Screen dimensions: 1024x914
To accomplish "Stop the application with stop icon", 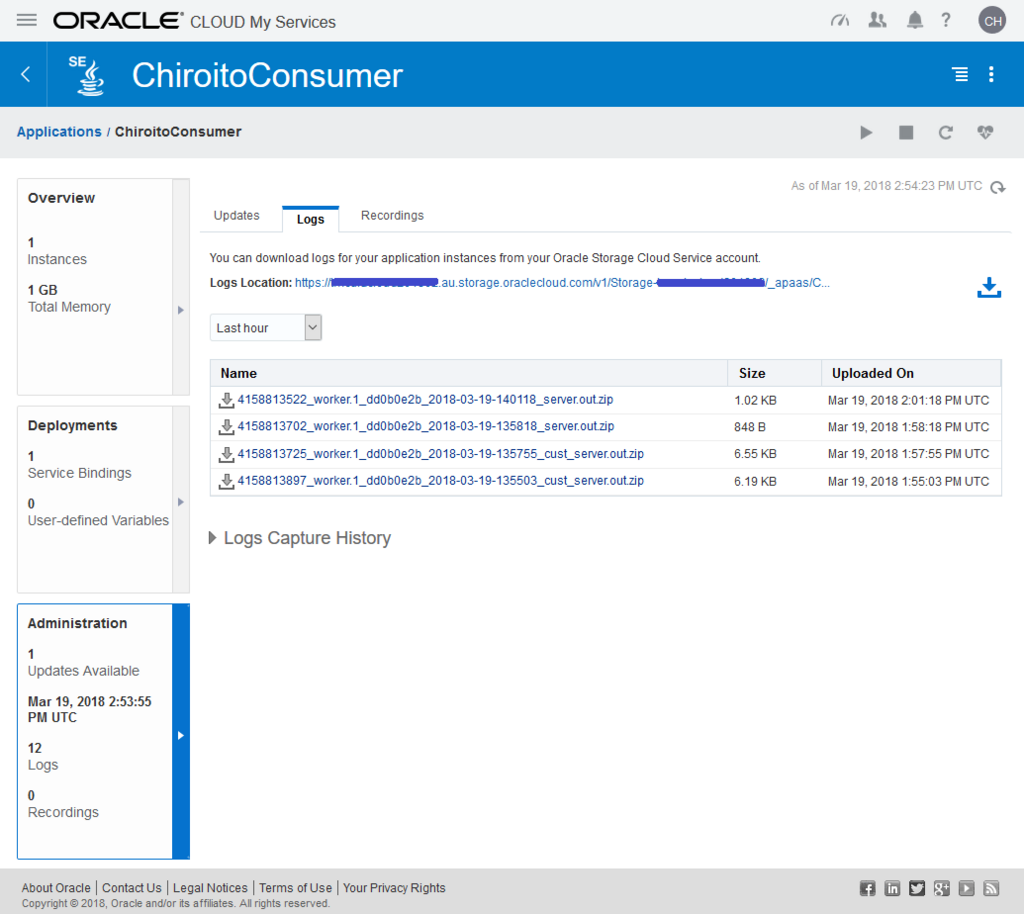I will click(x=906, y=133).
